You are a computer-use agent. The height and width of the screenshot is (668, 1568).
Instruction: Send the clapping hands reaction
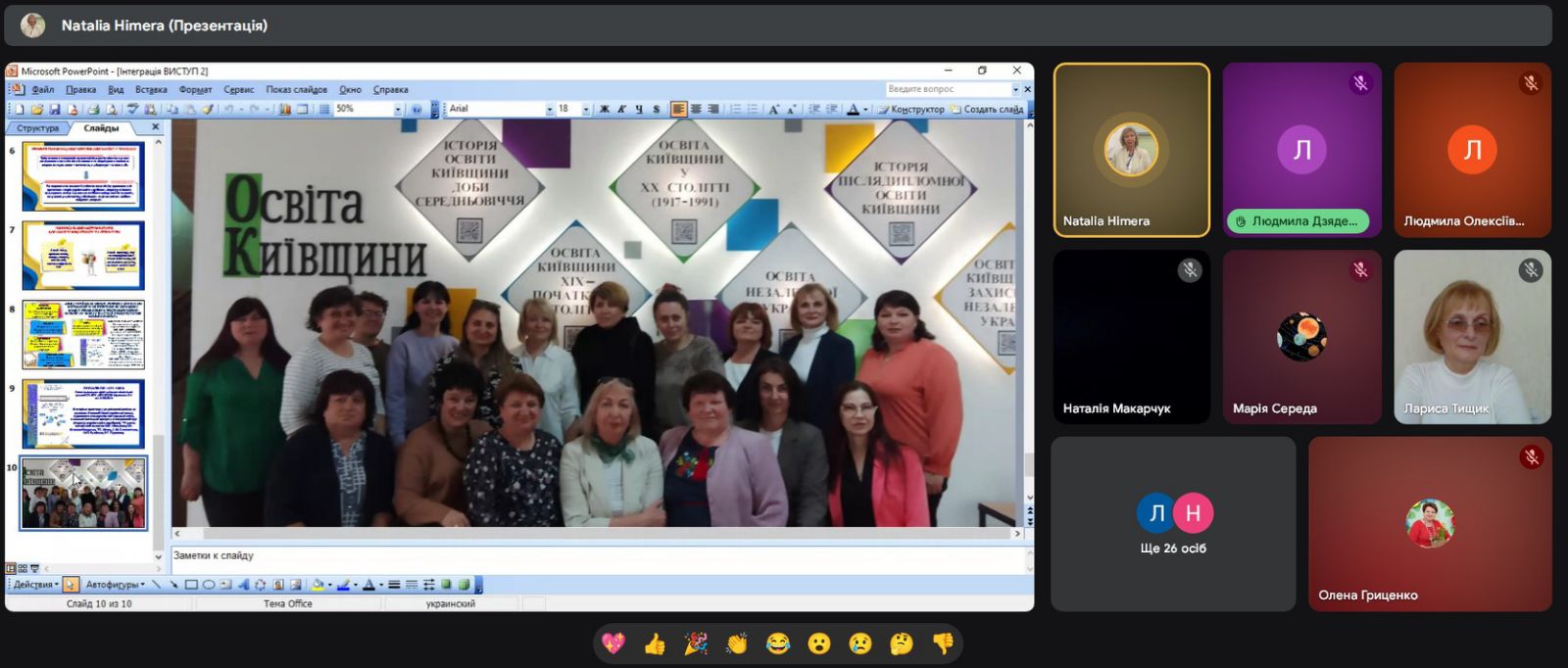pos(736,644)
